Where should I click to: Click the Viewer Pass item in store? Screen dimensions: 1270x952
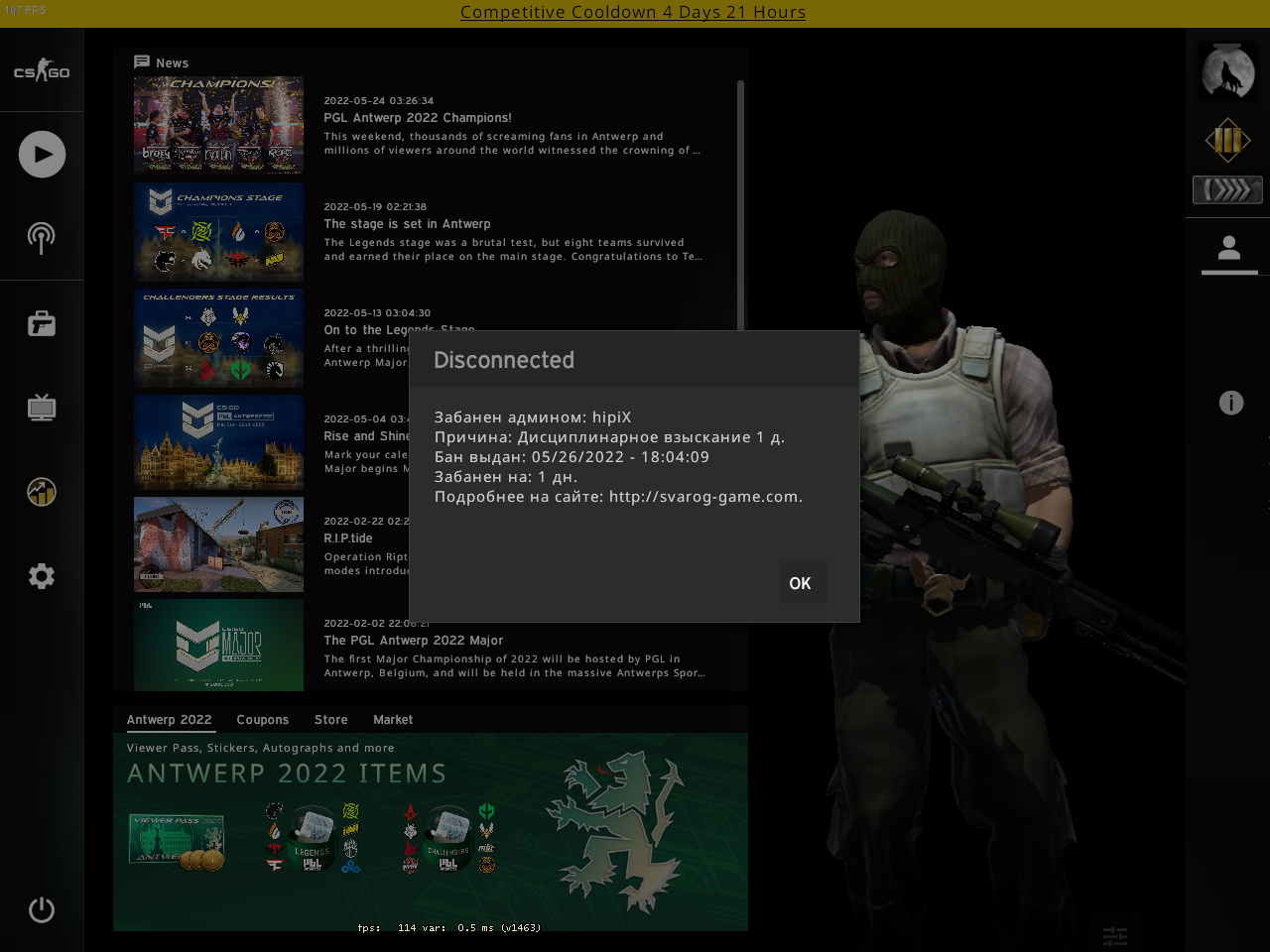tap(177, 841)
